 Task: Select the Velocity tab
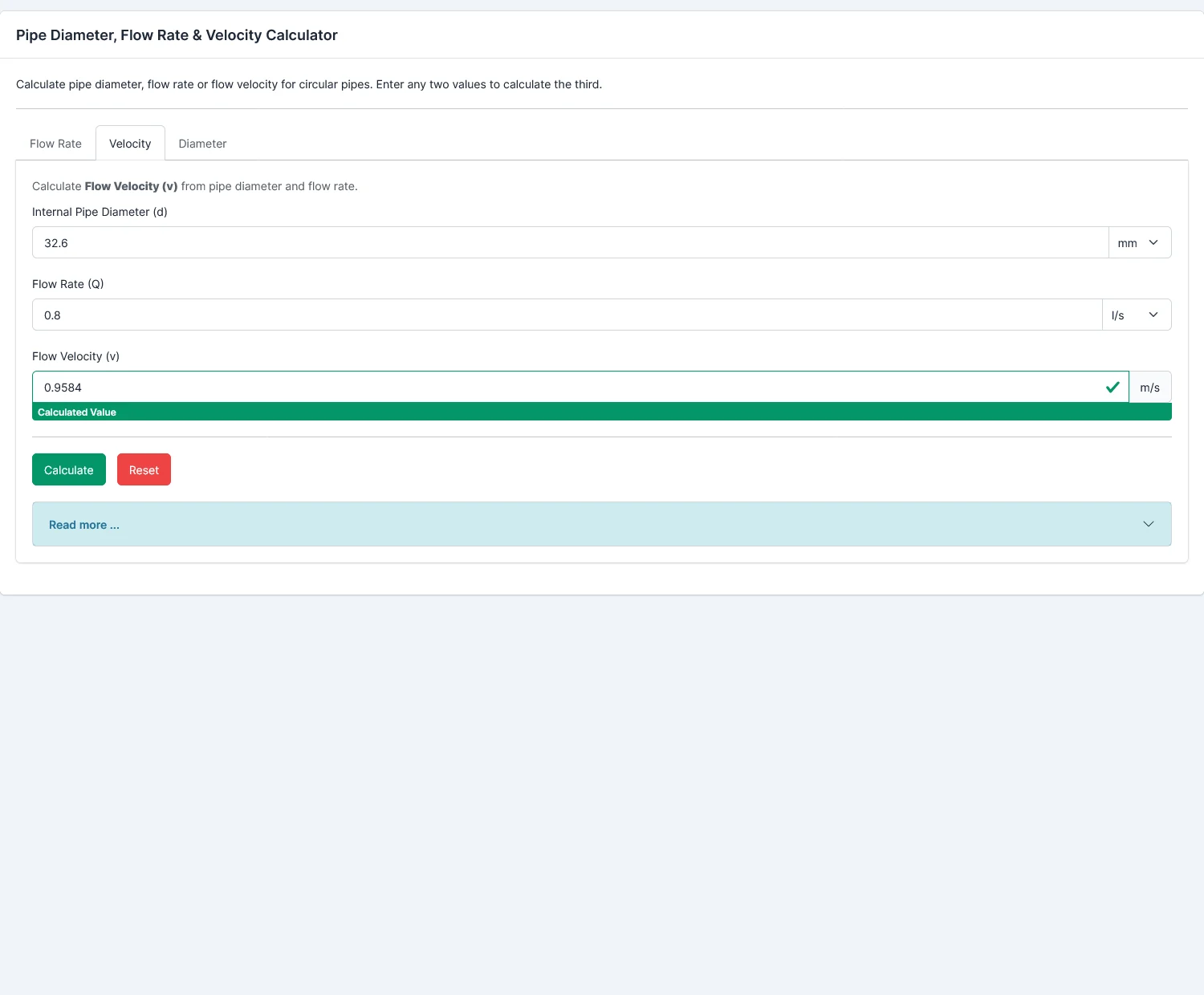tap(130, 144)
